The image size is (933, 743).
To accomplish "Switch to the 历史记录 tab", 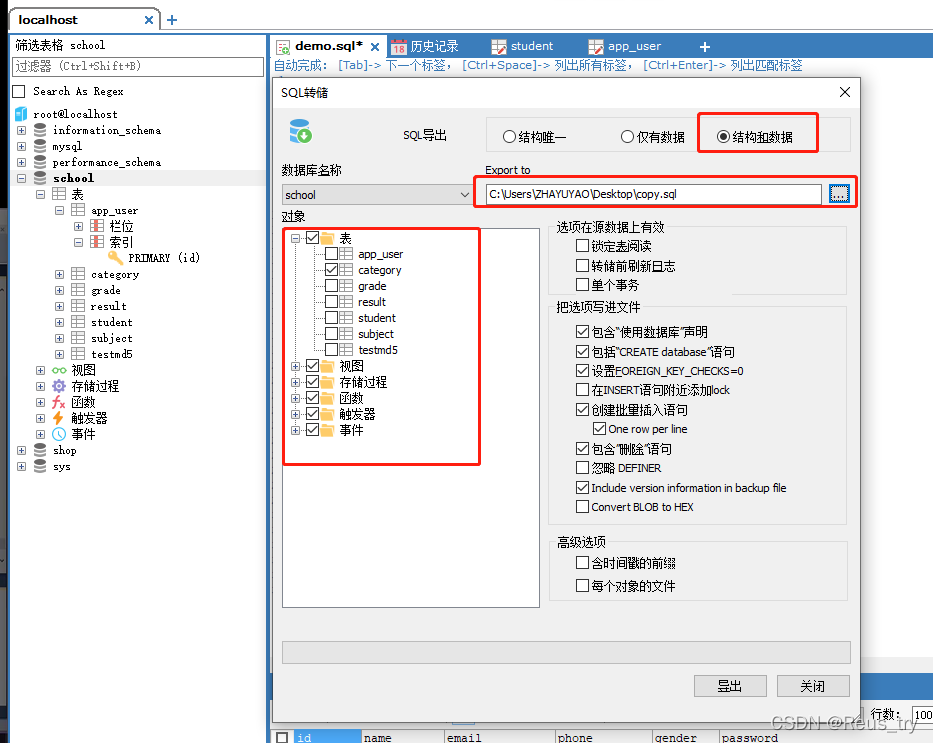I will [425, 46].
